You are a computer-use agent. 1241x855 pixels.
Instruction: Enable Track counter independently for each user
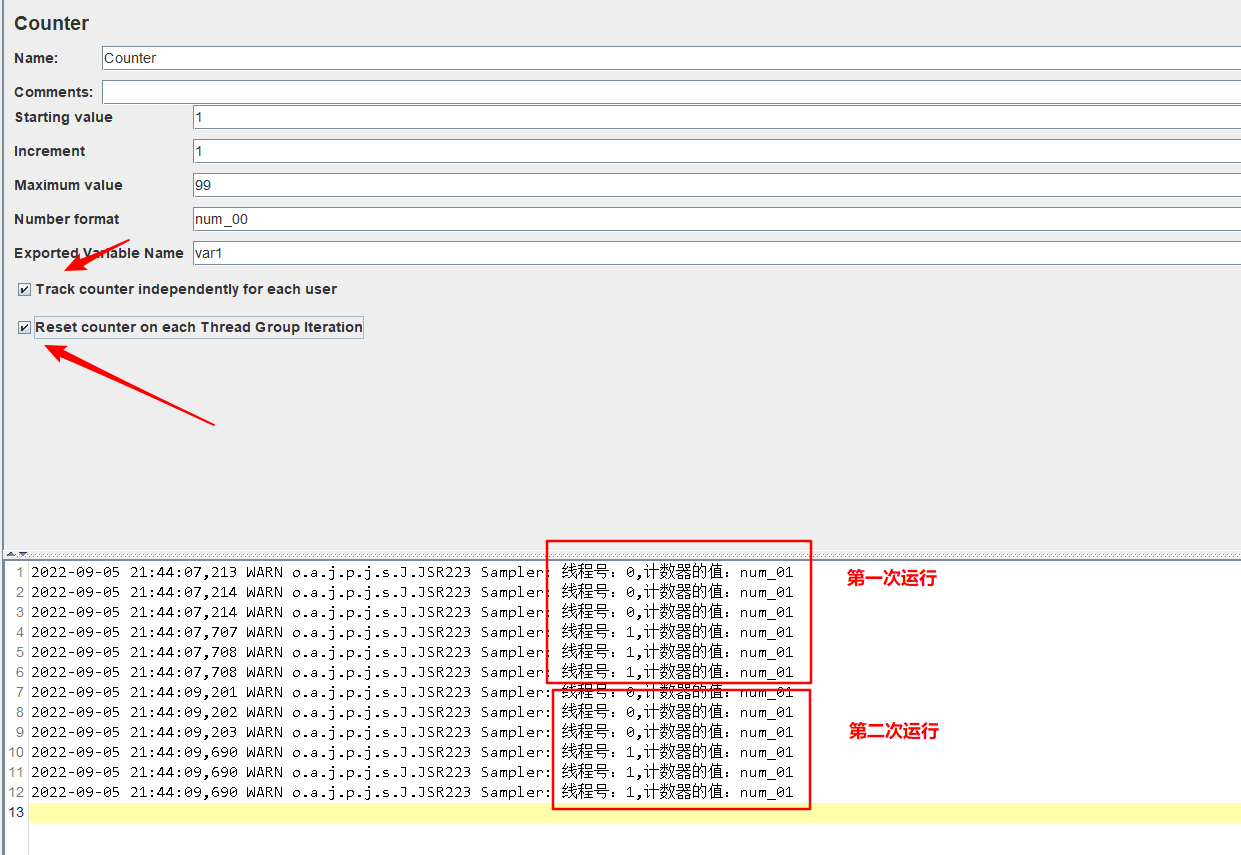point(24,290)
